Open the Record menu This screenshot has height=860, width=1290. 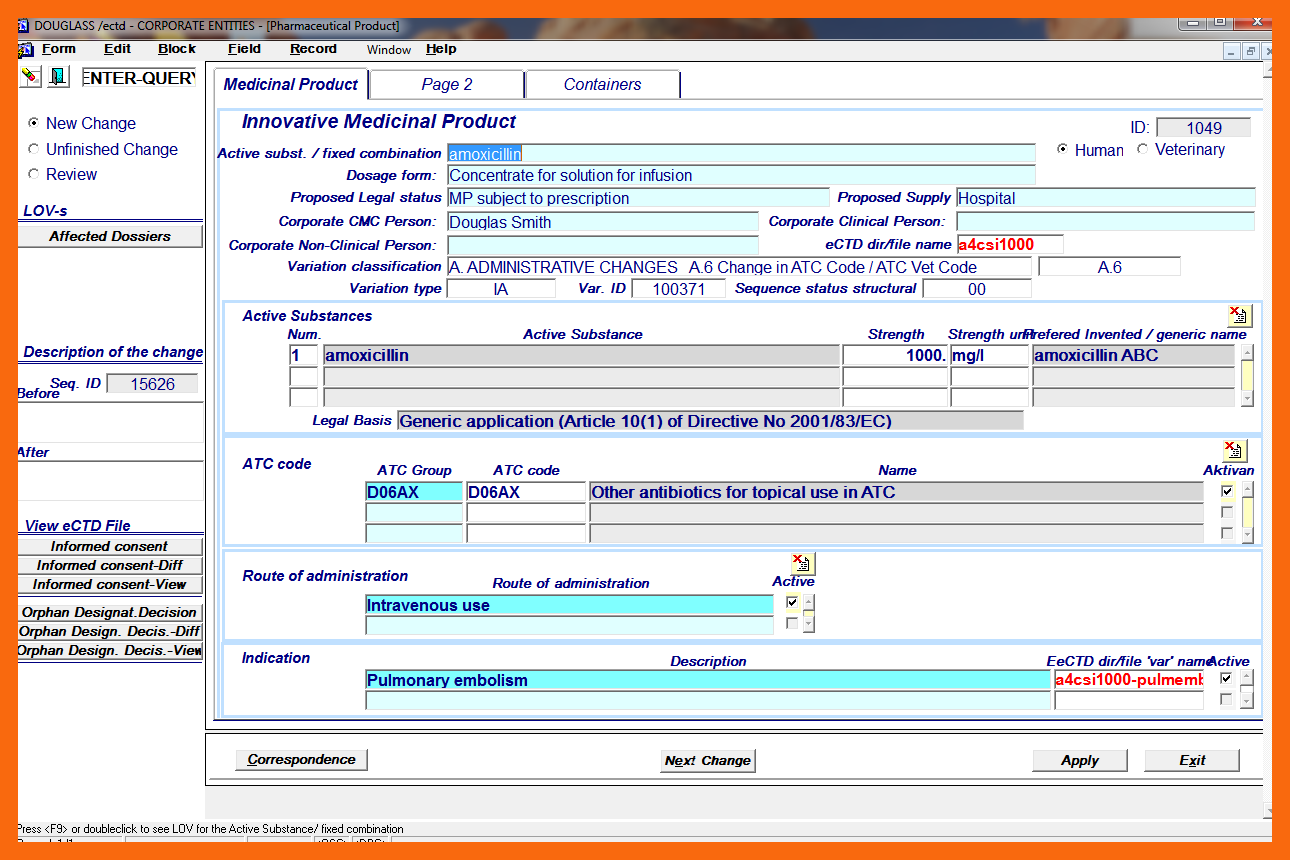point(313,49)
